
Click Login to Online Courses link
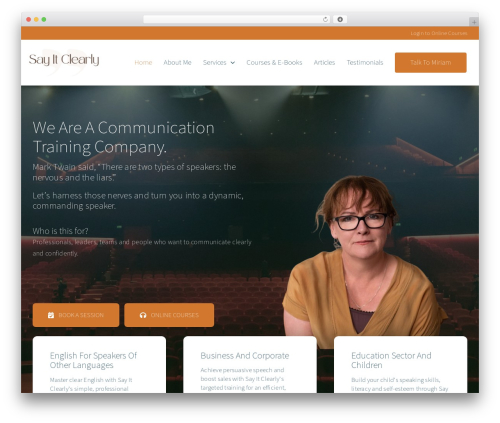point(439,33)
